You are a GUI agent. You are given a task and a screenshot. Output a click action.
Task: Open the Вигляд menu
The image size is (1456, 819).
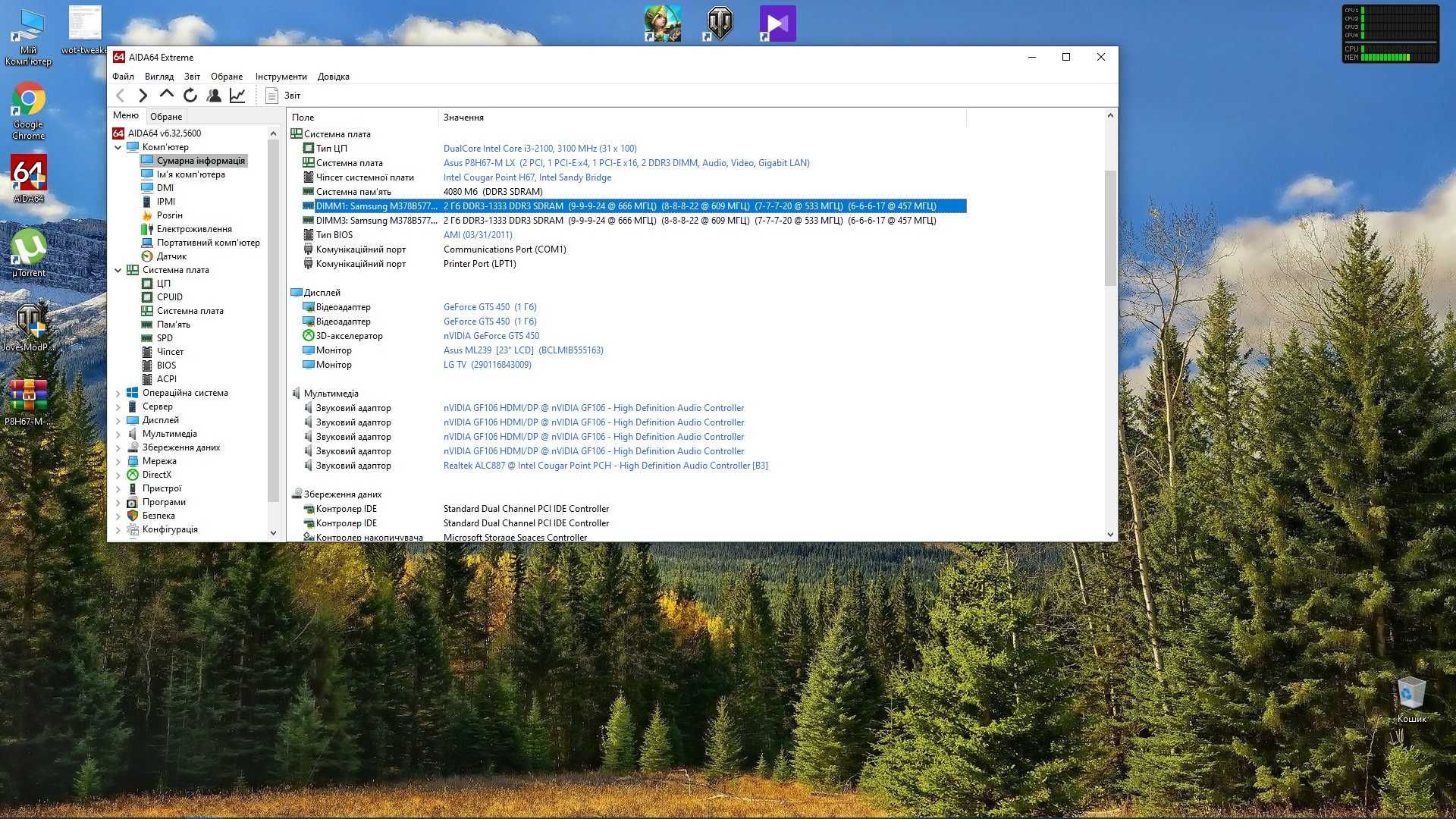[159, 77]
